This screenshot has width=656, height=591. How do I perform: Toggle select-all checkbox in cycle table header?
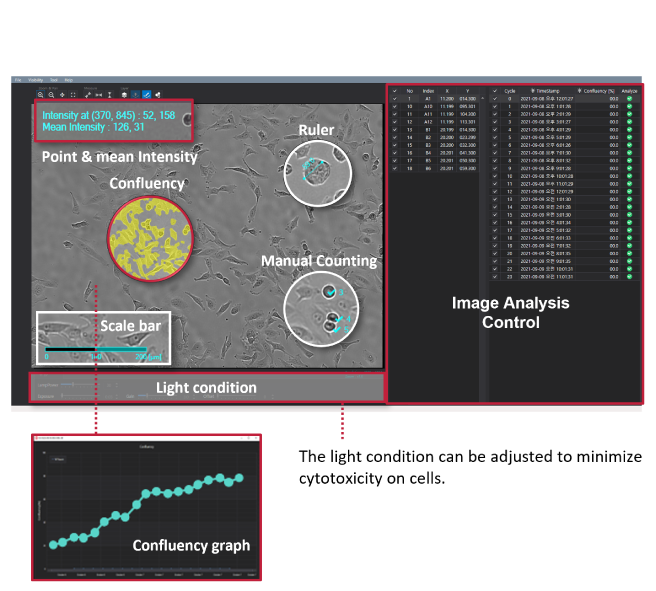coord(493,91)
